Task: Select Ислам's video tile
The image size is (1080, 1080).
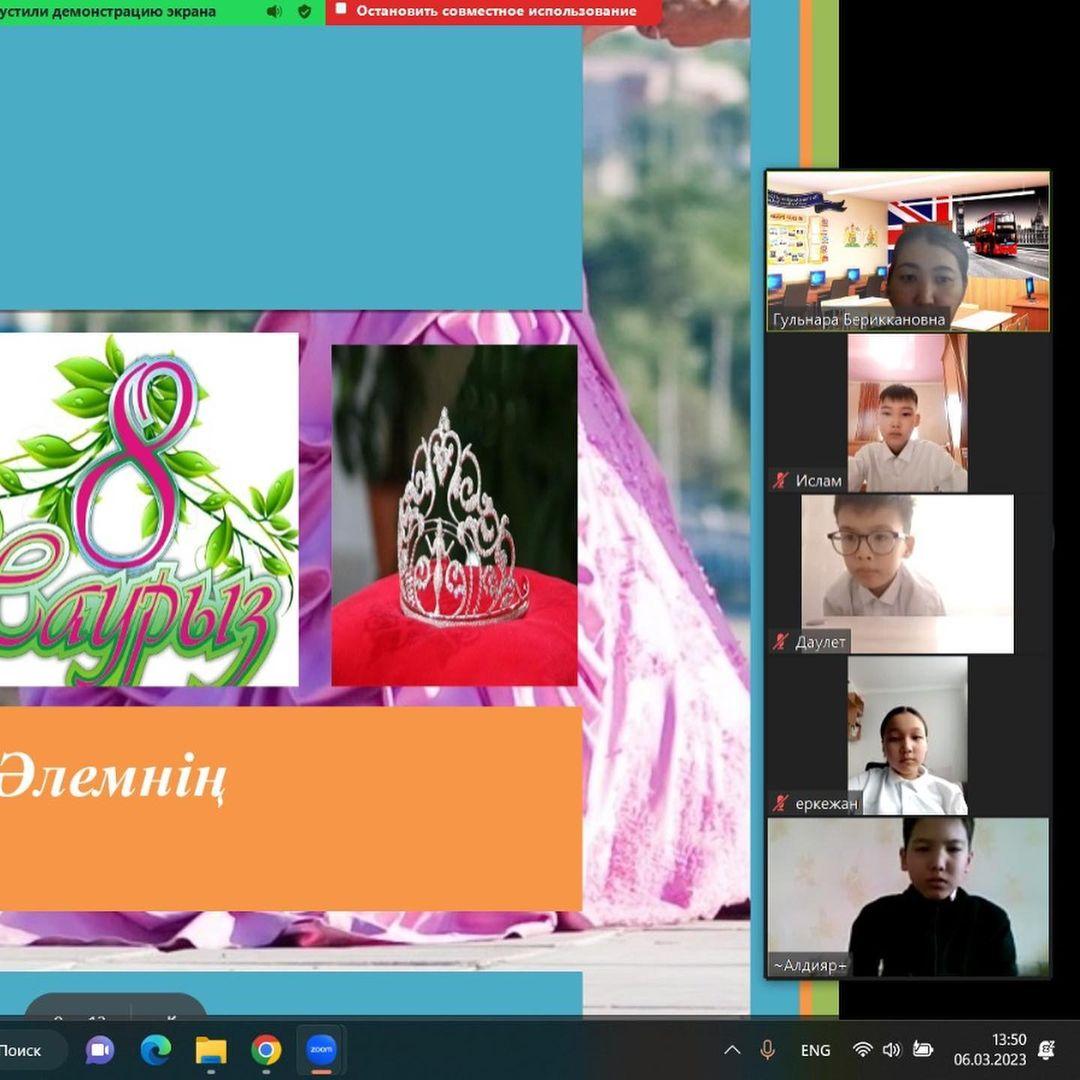Action: [x=908, y=413]
